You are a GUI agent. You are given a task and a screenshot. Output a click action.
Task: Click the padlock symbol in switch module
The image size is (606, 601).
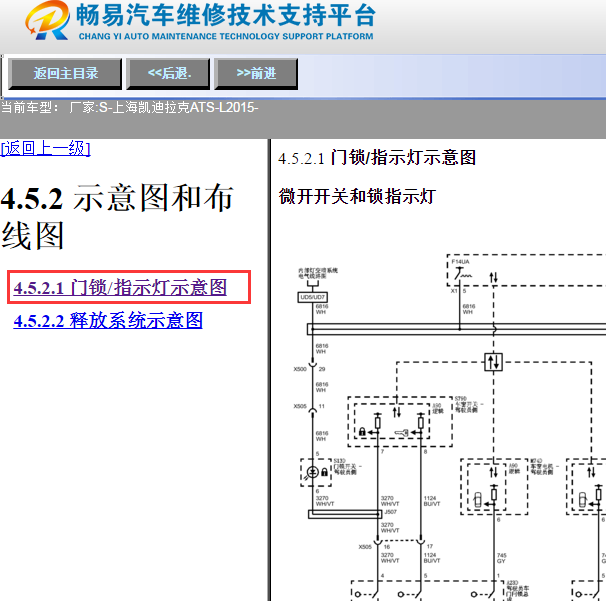[x=362, y=432]
